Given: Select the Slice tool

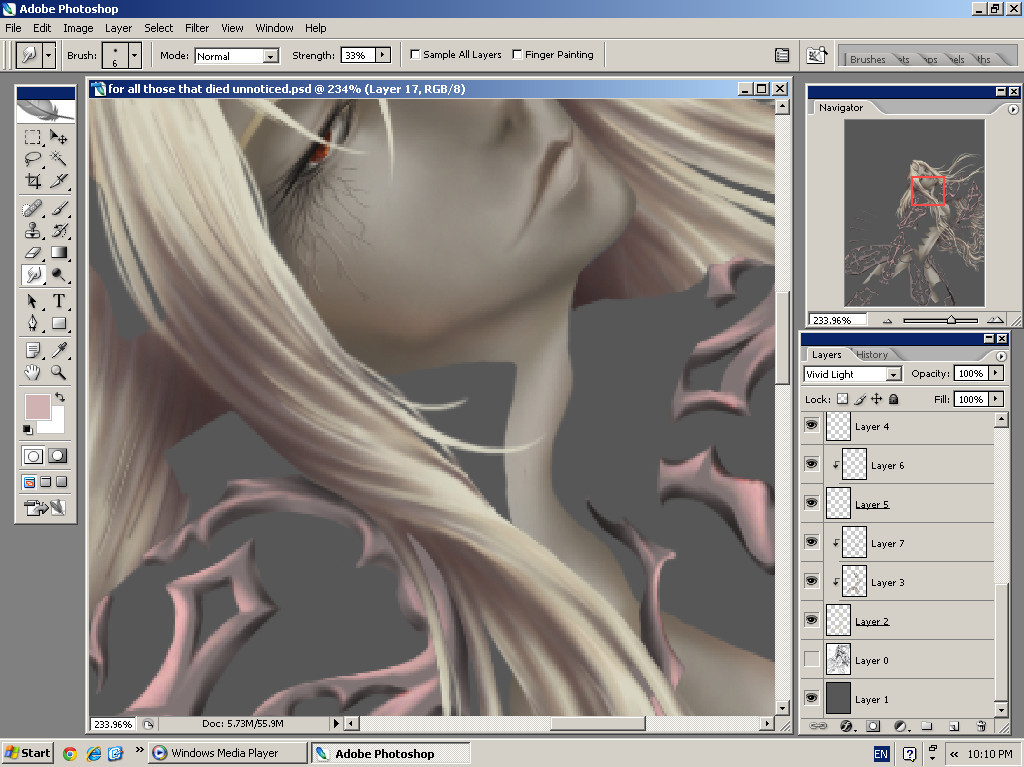Looking at the screenshot, I should pyautogui.click(x=59, y=180).
